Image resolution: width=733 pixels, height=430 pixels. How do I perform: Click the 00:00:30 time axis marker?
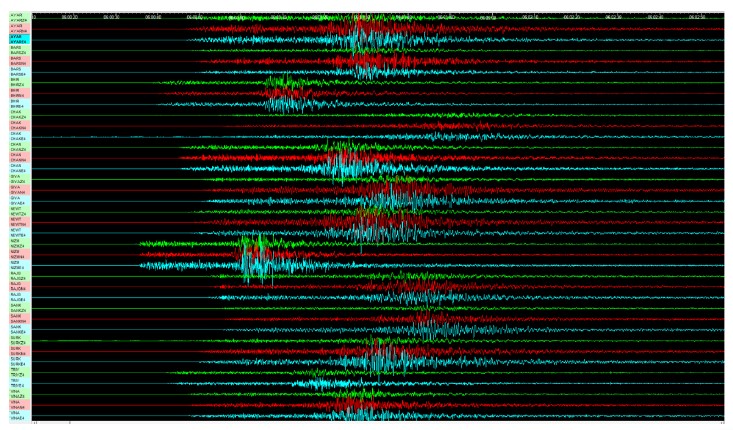pyautogui.click(x=111, y=17)
